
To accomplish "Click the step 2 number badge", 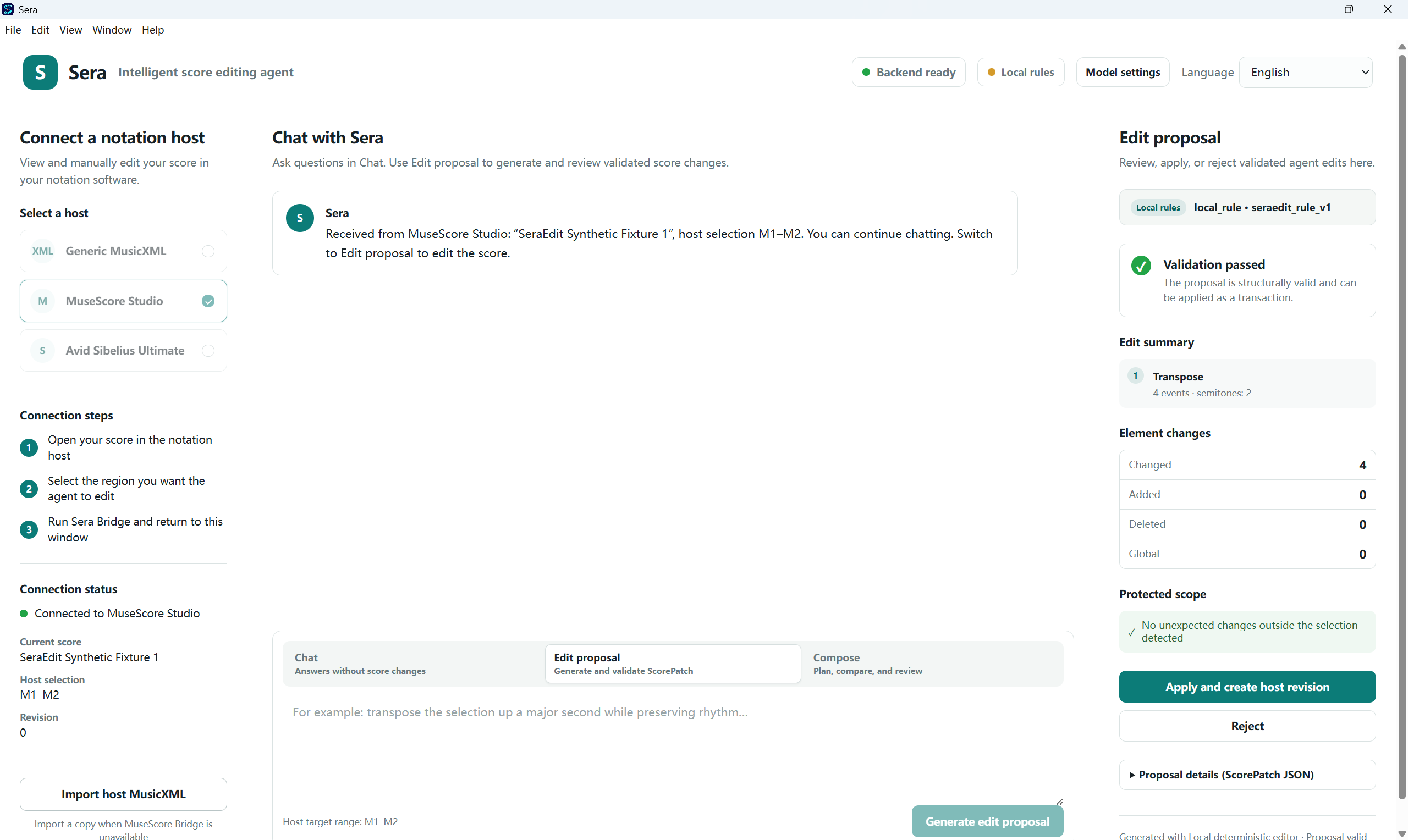I will [29, 489].
